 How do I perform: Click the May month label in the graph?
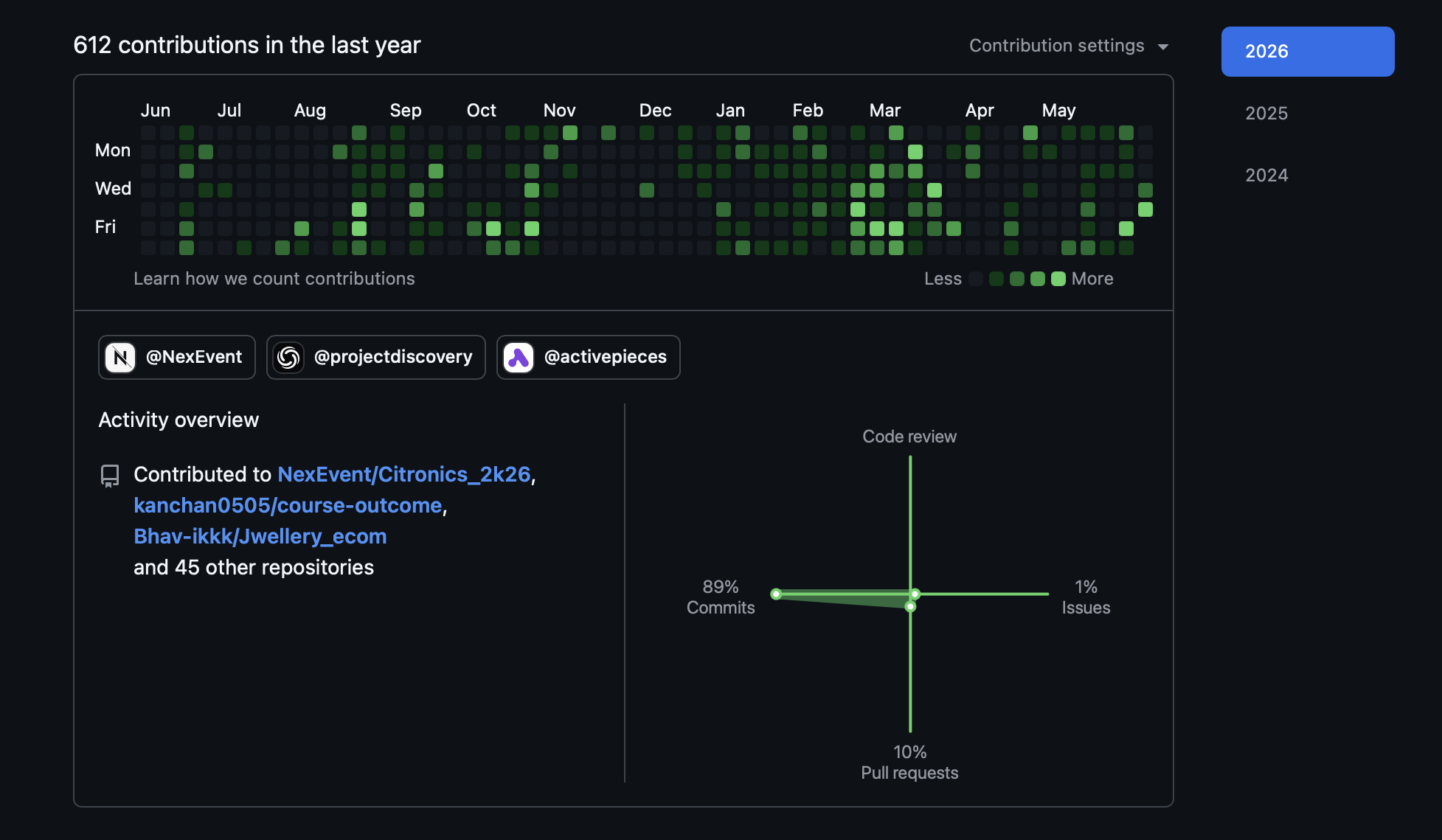(x=1058, y=111)
